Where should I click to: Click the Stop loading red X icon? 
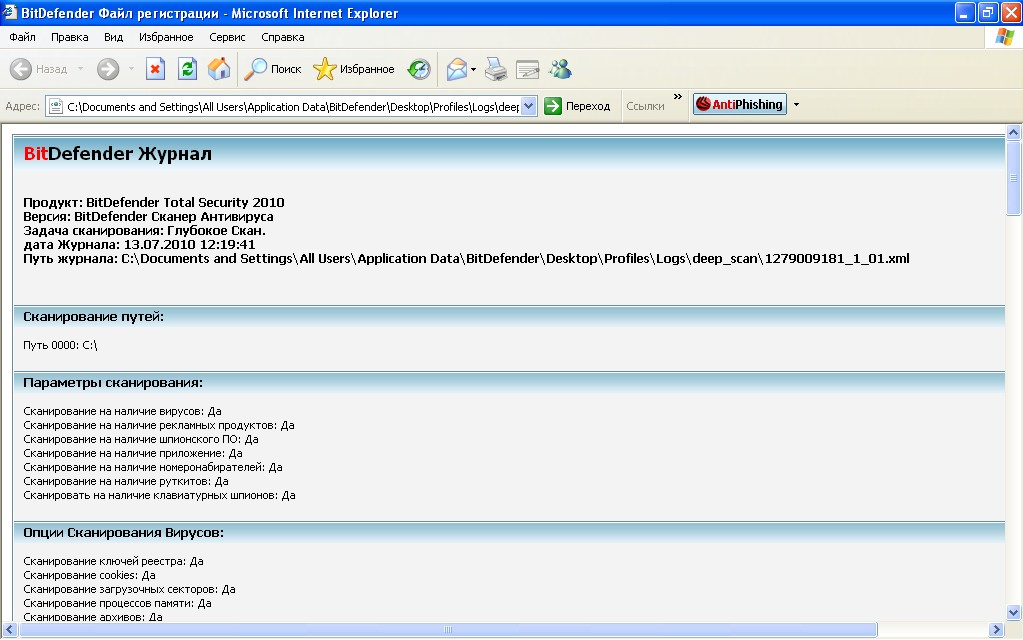(x=155, y=69)
